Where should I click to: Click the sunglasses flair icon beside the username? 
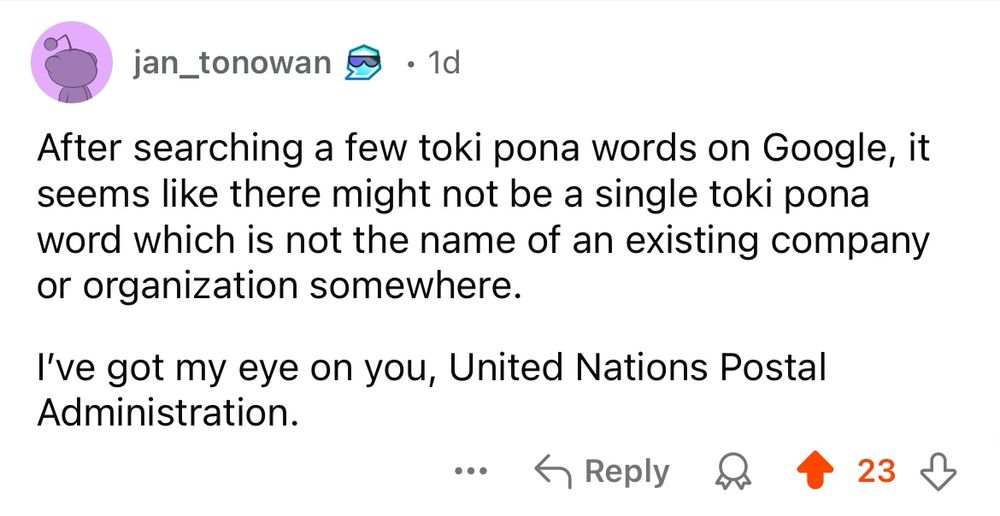point(363,65)
